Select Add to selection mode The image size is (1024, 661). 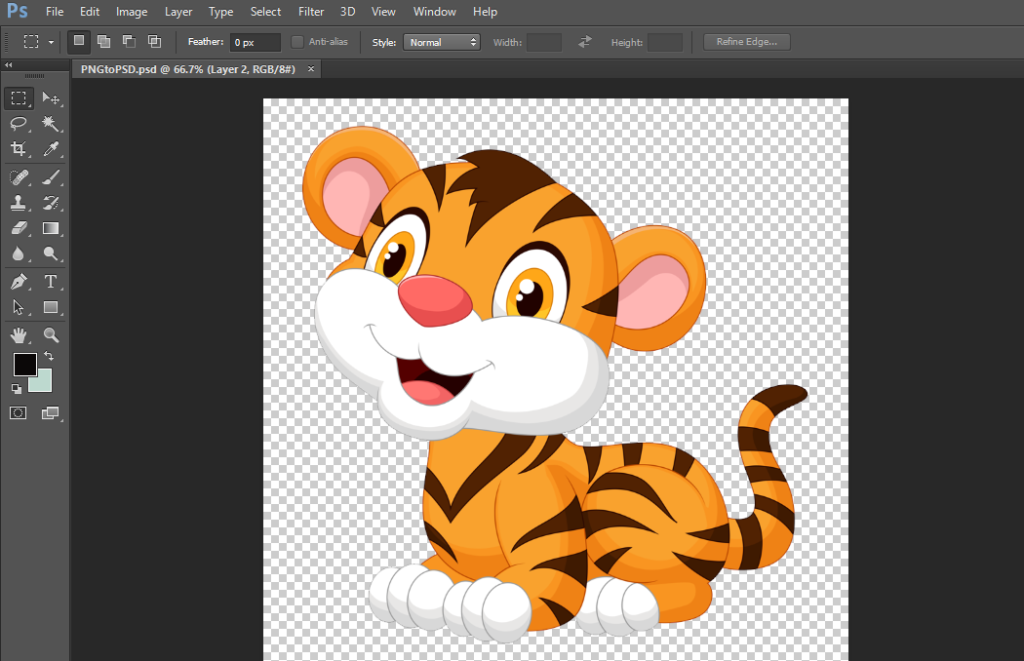point(103,42)
